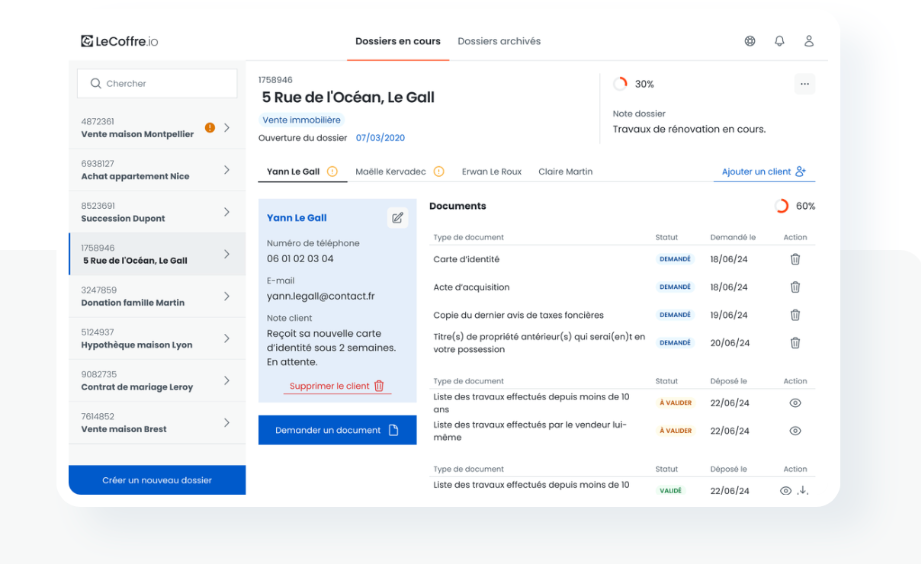The width and height of the screenshot is (921, 564).
Task: View the Validé travaux document
Action: pyautogui.click(x=785, y=491)
